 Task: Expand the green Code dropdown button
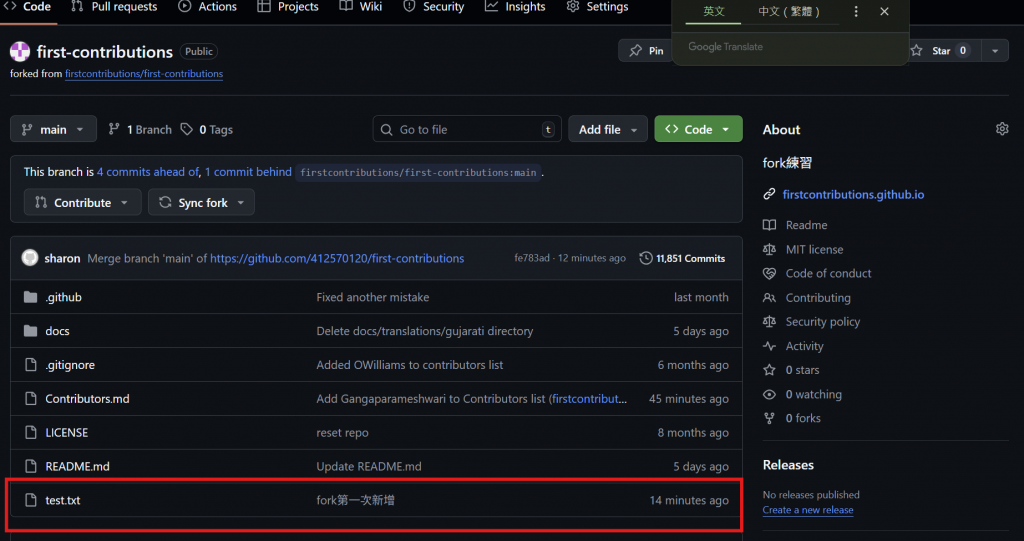point(698,129)
